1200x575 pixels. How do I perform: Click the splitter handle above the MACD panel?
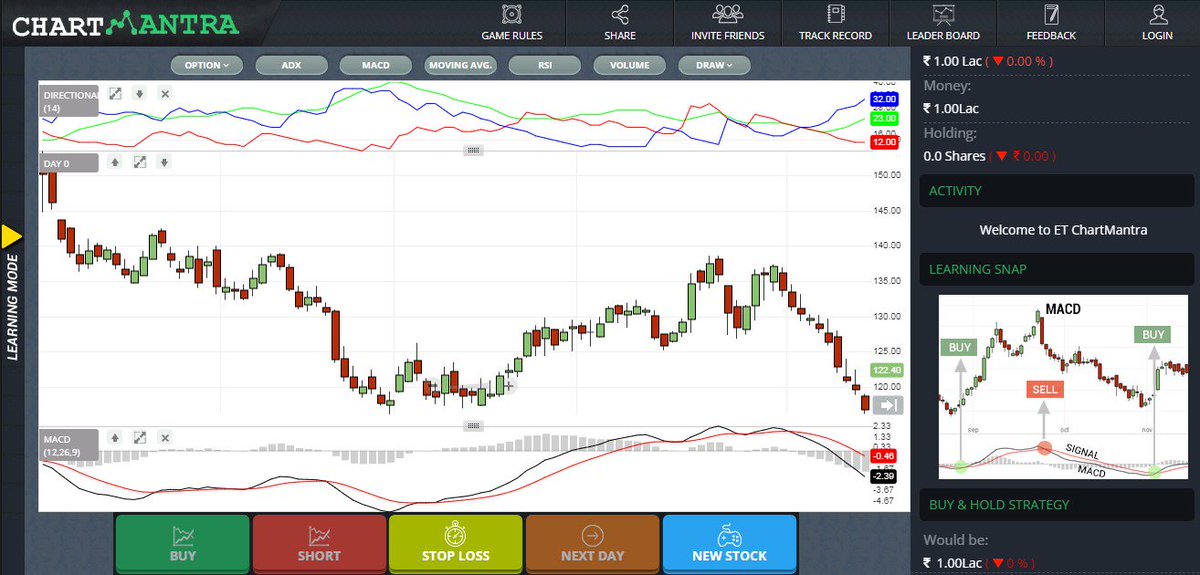pos(474,425)
